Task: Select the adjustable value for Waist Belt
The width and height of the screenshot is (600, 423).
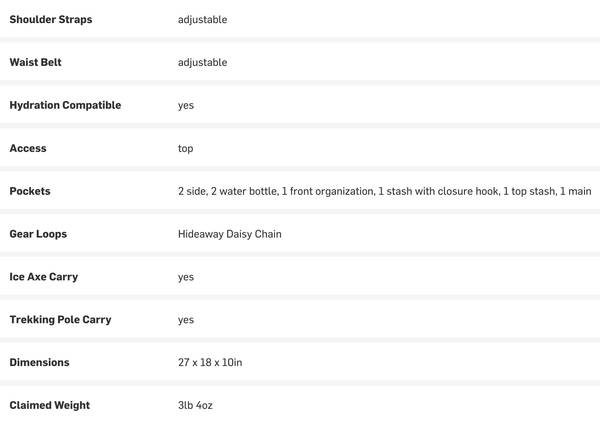Action: (x=202, y=63)
